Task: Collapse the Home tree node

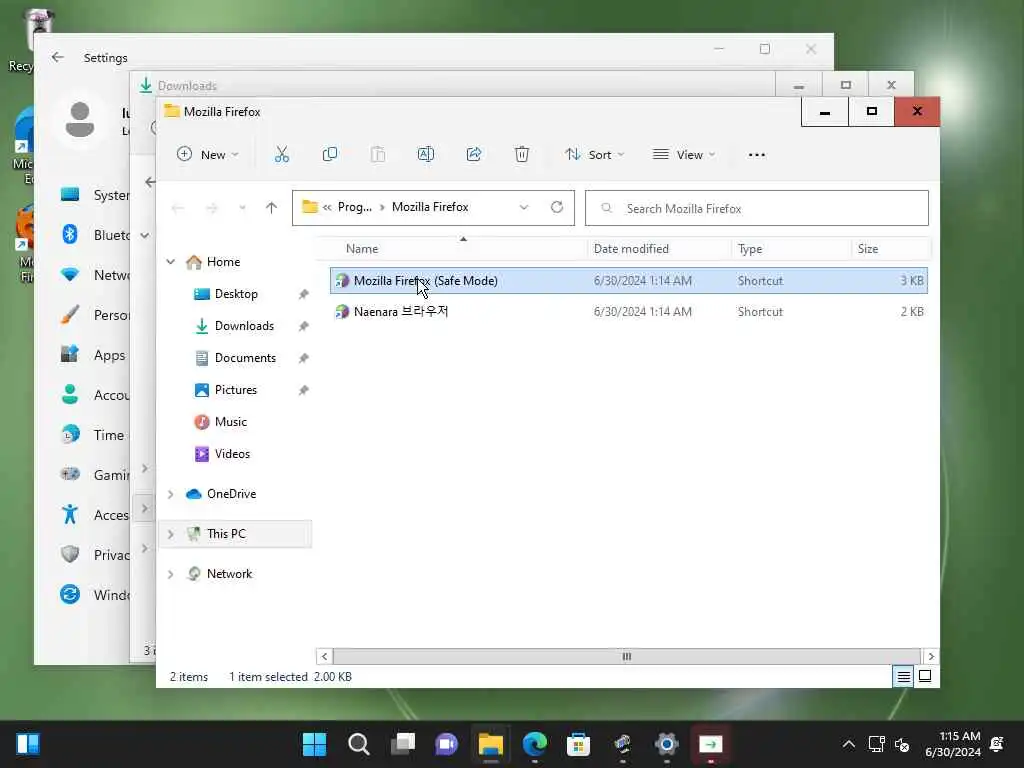Action: tap(170, 262)
